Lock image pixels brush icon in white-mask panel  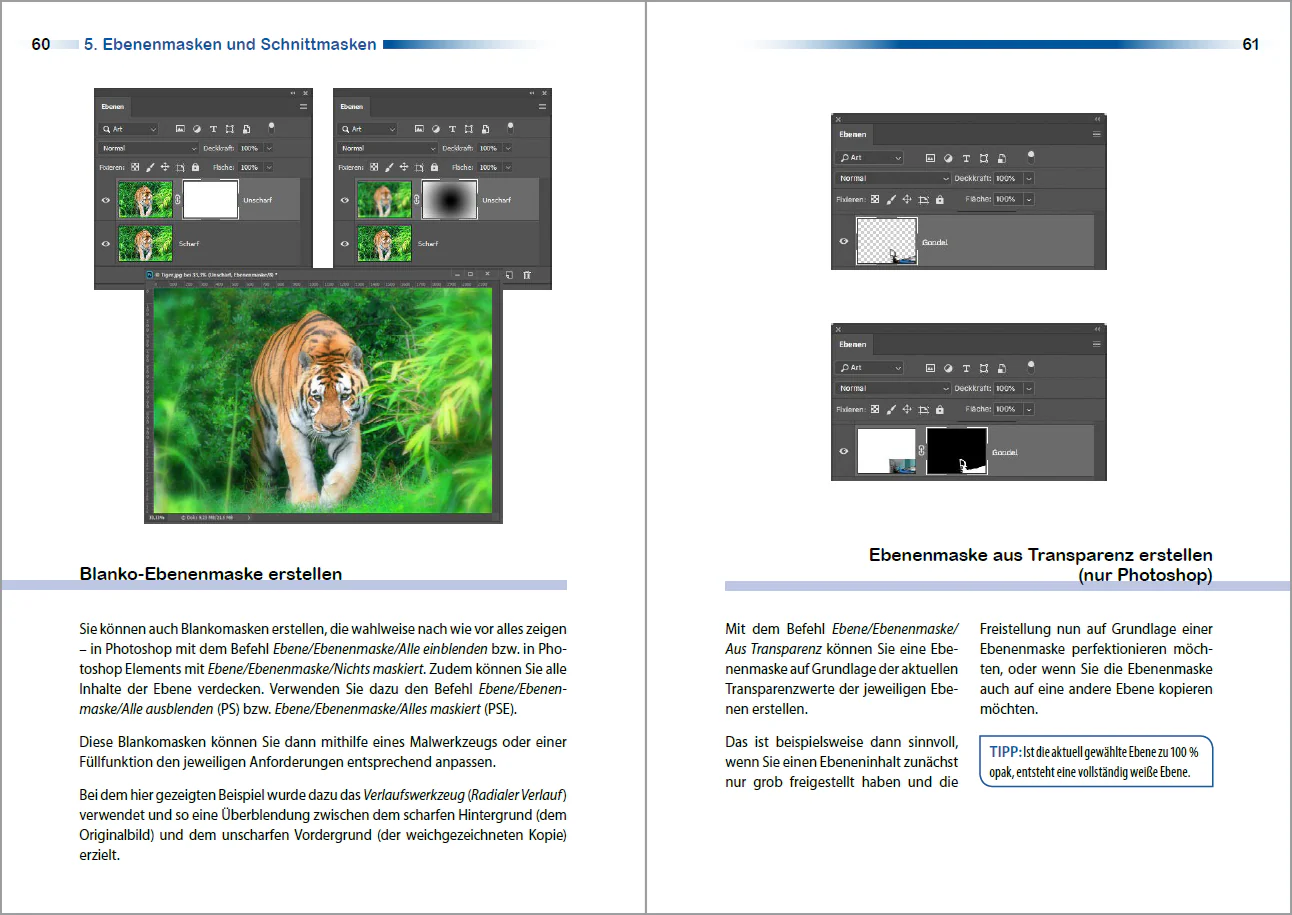[150, 168]
